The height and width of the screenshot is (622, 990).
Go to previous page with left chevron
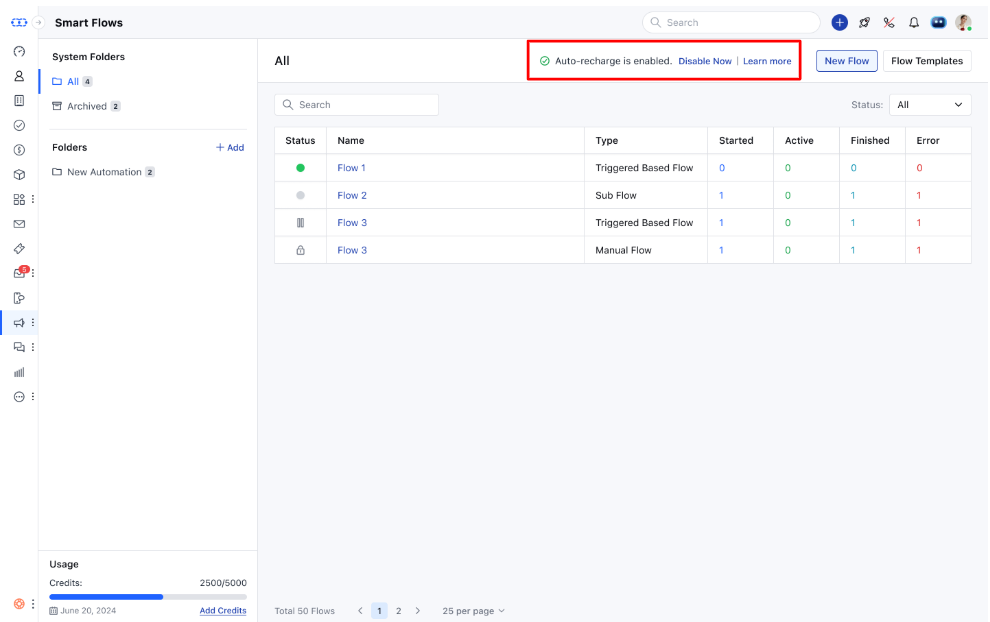click(x=360, y=611)
